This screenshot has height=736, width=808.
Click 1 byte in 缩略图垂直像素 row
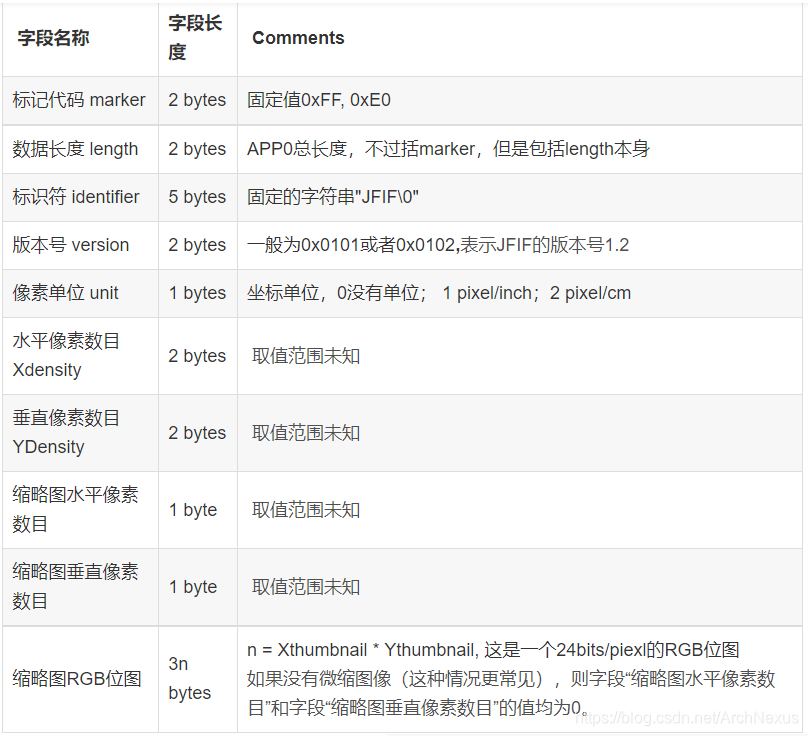click(x=193, y=587)
